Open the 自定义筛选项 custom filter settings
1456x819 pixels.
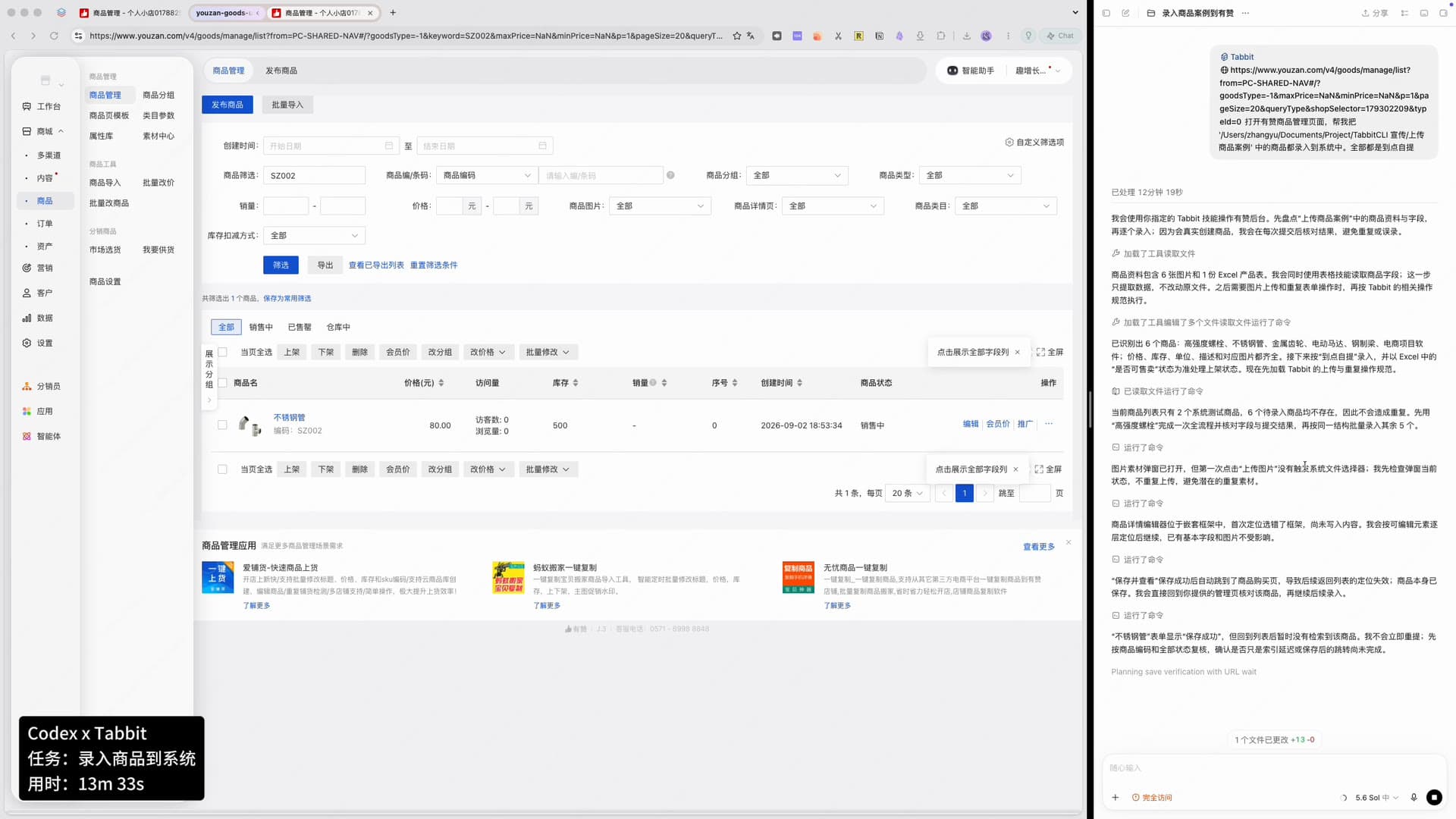[x=1034, y=142]
